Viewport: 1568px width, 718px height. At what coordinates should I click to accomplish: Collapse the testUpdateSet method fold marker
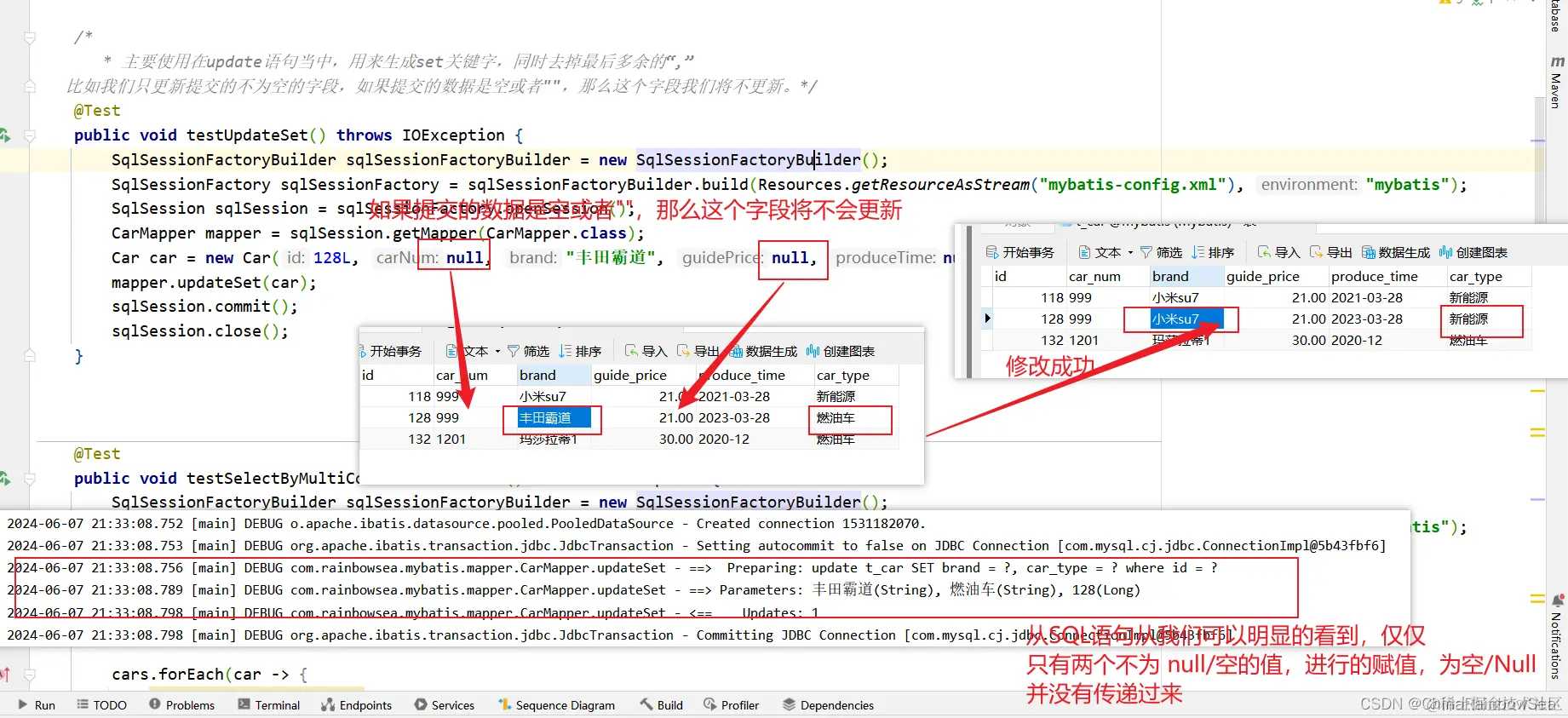30,135
